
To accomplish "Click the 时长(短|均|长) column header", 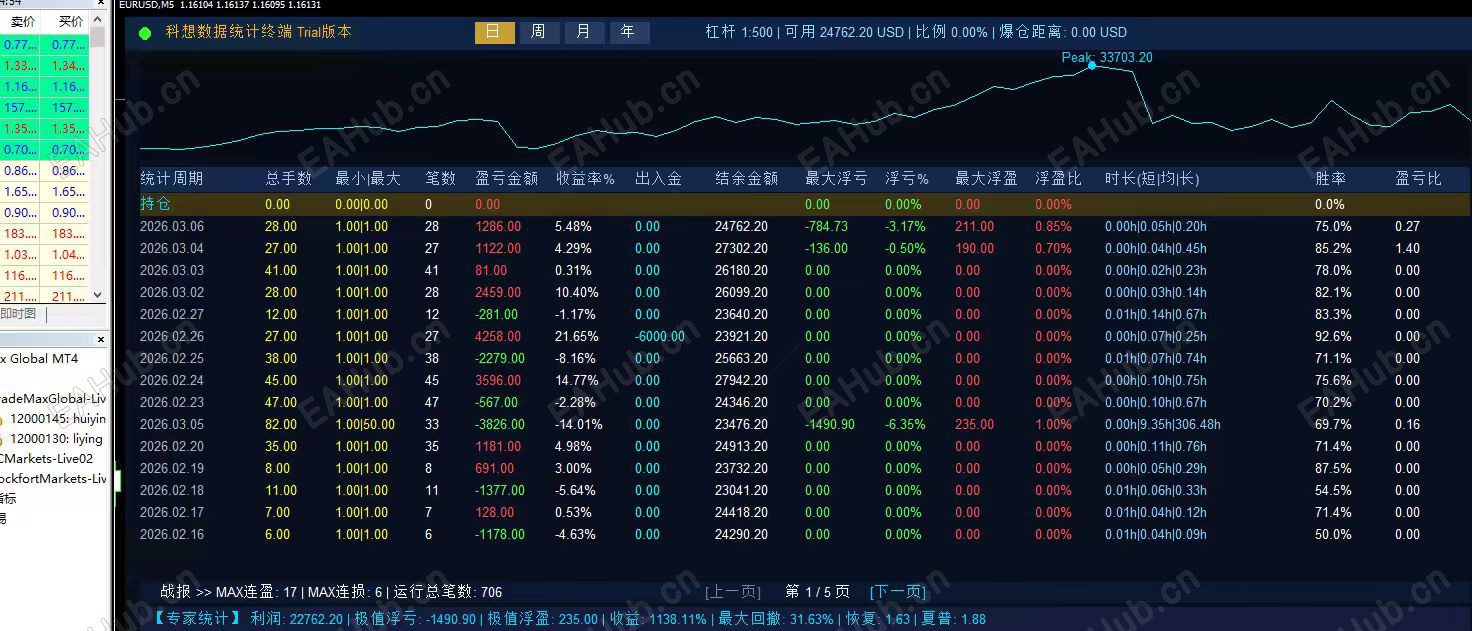I will pos(1152,179).
